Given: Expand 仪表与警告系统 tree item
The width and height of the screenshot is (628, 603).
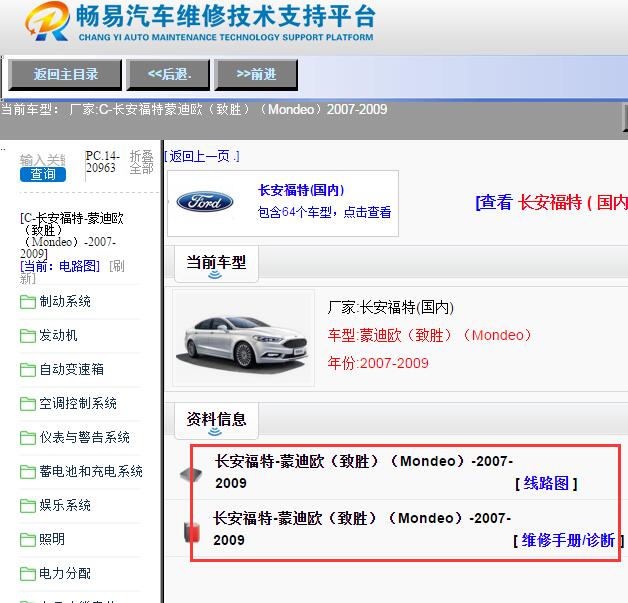Looking at the screenshot, I should point(85,438).
